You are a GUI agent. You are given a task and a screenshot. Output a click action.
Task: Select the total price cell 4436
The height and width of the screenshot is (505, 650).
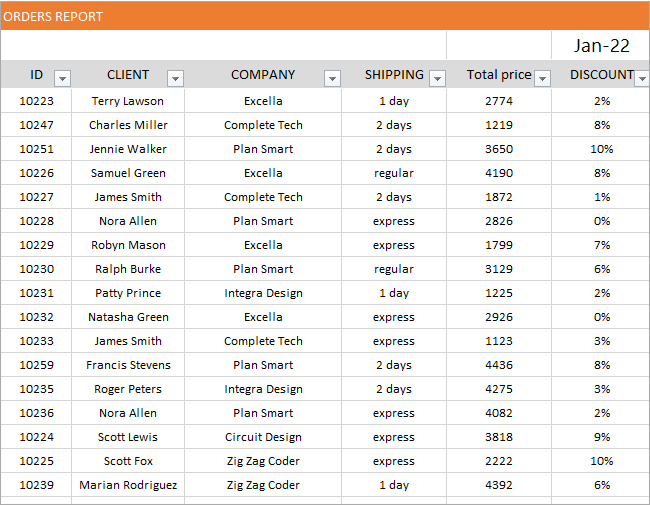(x=499, y=365)
